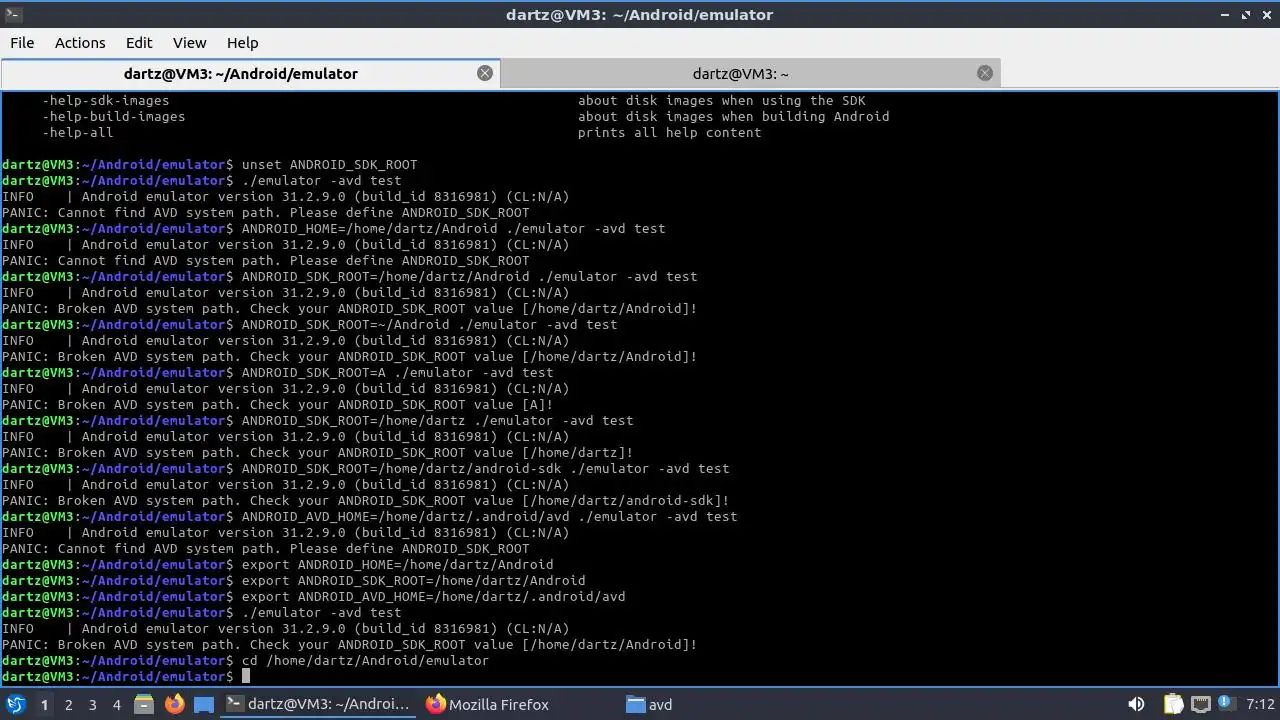Minimize the terminal window
The width and height of the screenshot is (1280, 720).
click(1226, 14)
